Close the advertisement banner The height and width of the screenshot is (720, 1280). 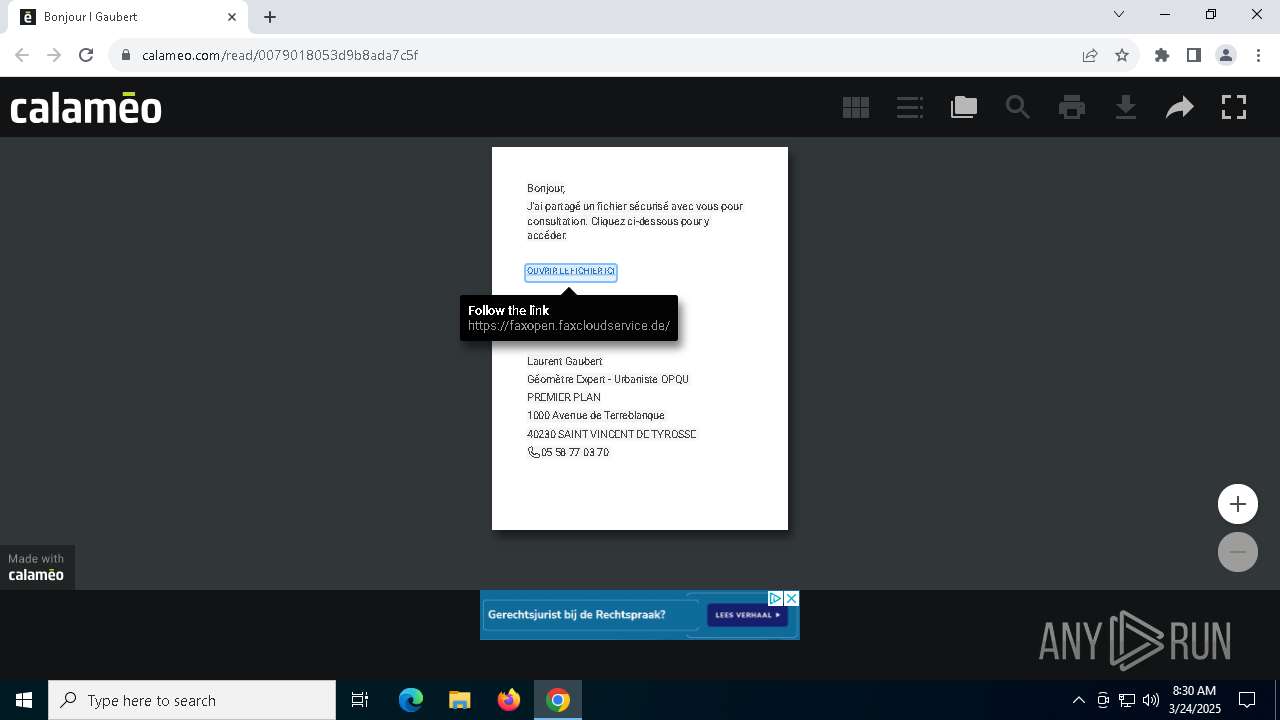(x=791, y=598)
